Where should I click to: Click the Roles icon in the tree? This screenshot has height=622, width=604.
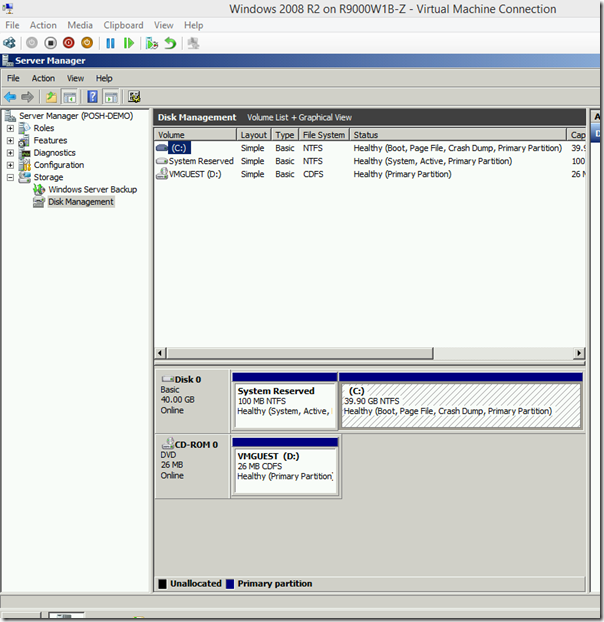click(24, 128)
